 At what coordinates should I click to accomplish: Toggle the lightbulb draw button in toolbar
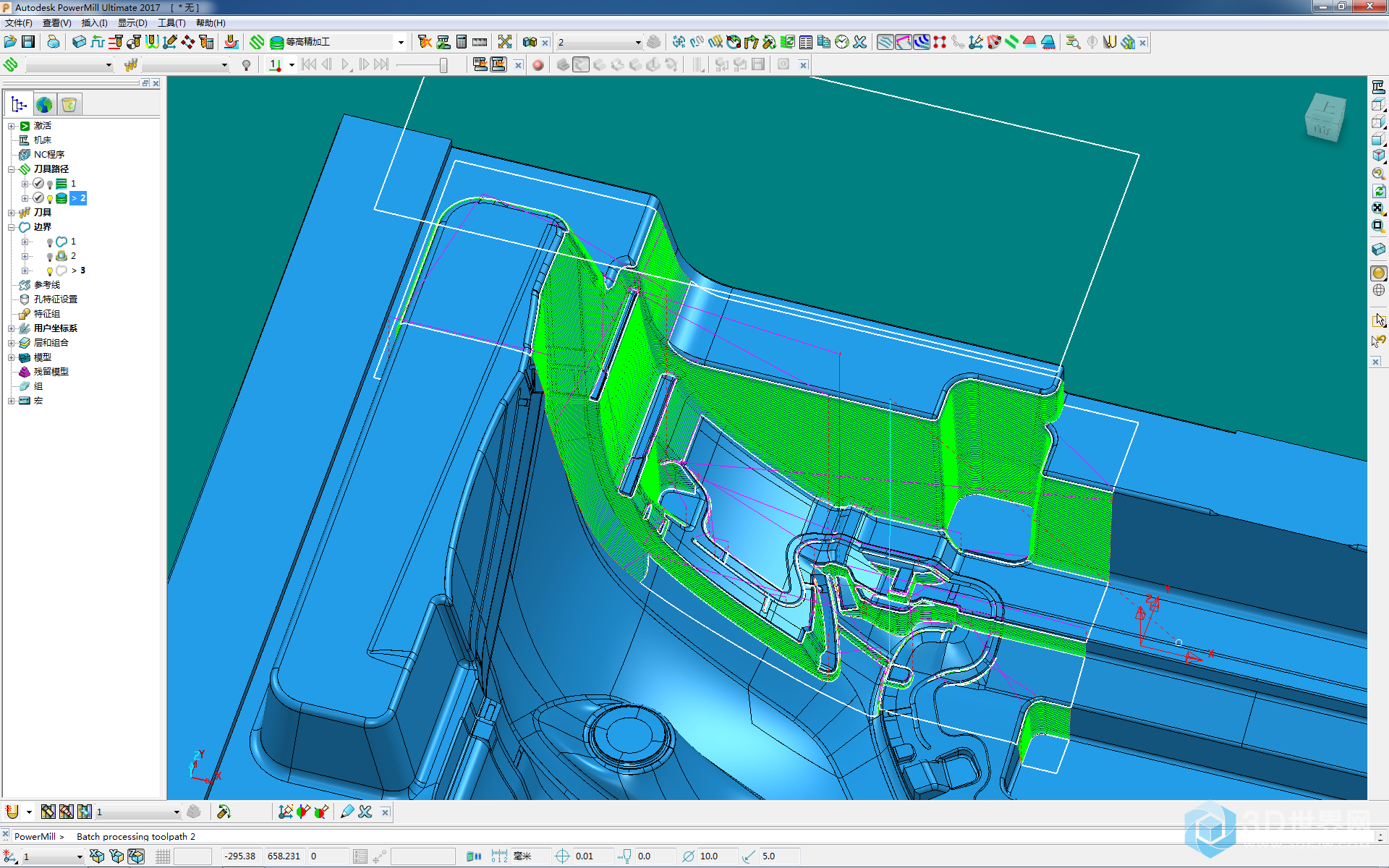[247, 65]
